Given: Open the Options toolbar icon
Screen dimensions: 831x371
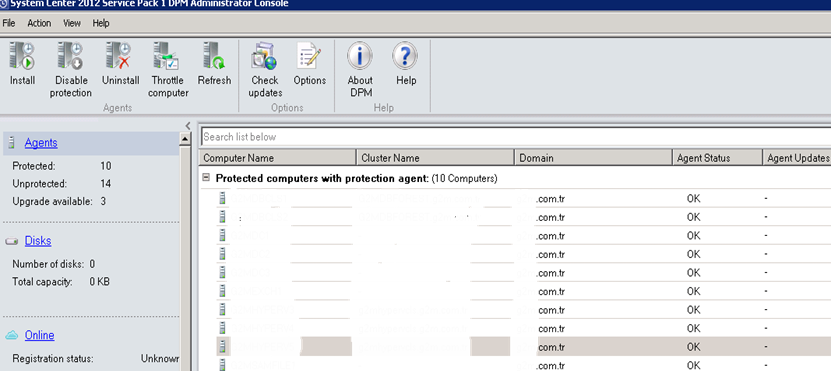Looking at the screenshot, I should (310, 56).
